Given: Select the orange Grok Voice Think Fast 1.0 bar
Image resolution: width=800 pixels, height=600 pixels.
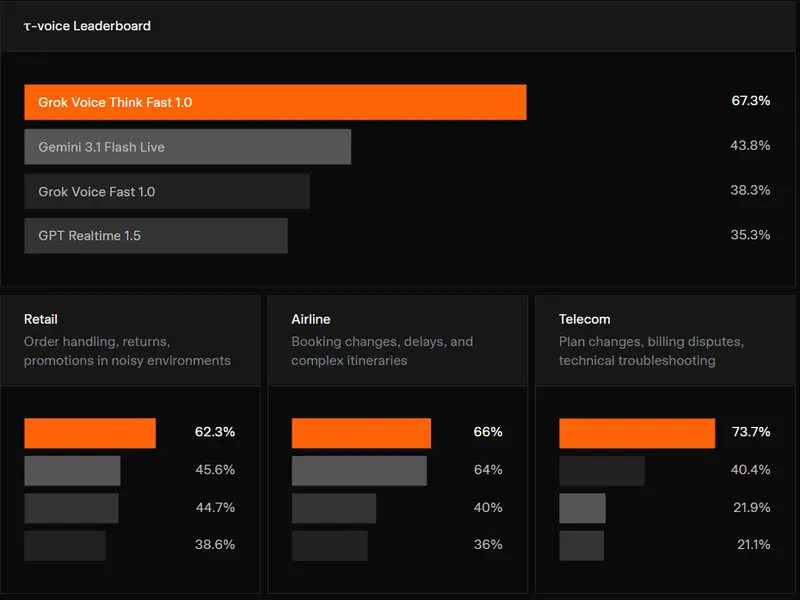Looking at the screenshot, I should [275, 102].
